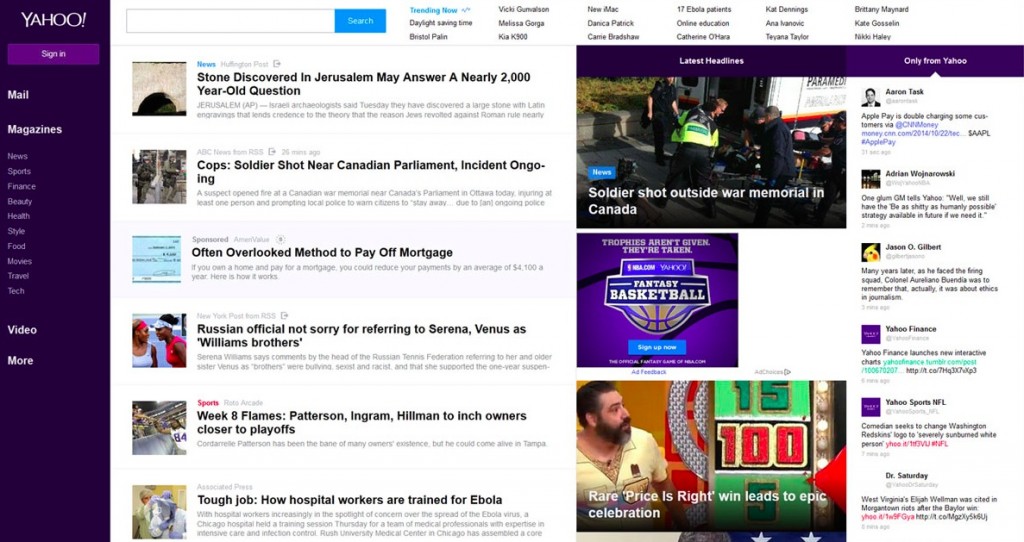Image resolution: width=1024 pixels, height=542 pixels.
Task: Open Week 8 Flames headline
Action: [362, 422]
